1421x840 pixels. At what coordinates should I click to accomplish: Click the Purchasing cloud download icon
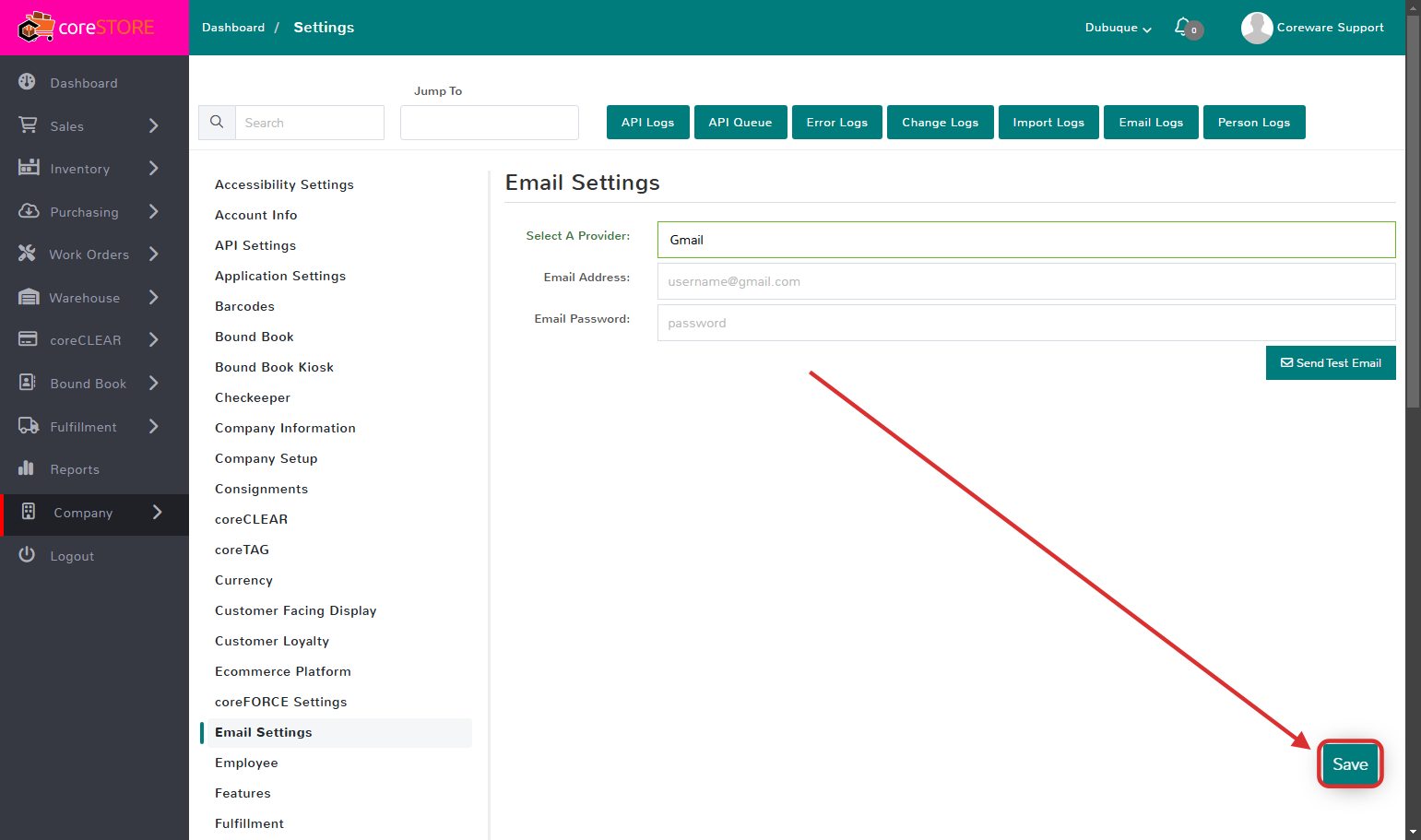click(x=29, y=210)
